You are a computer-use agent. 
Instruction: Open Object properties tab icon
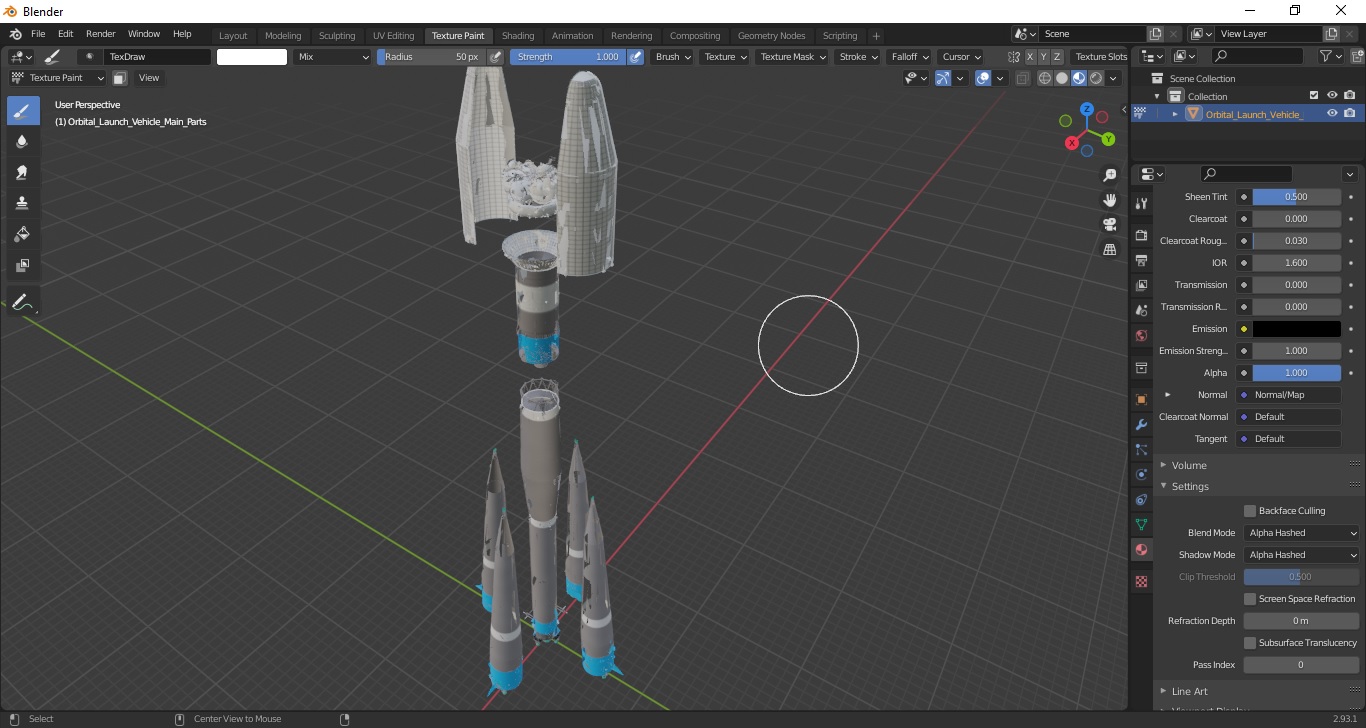click(x=1141, y=399)
